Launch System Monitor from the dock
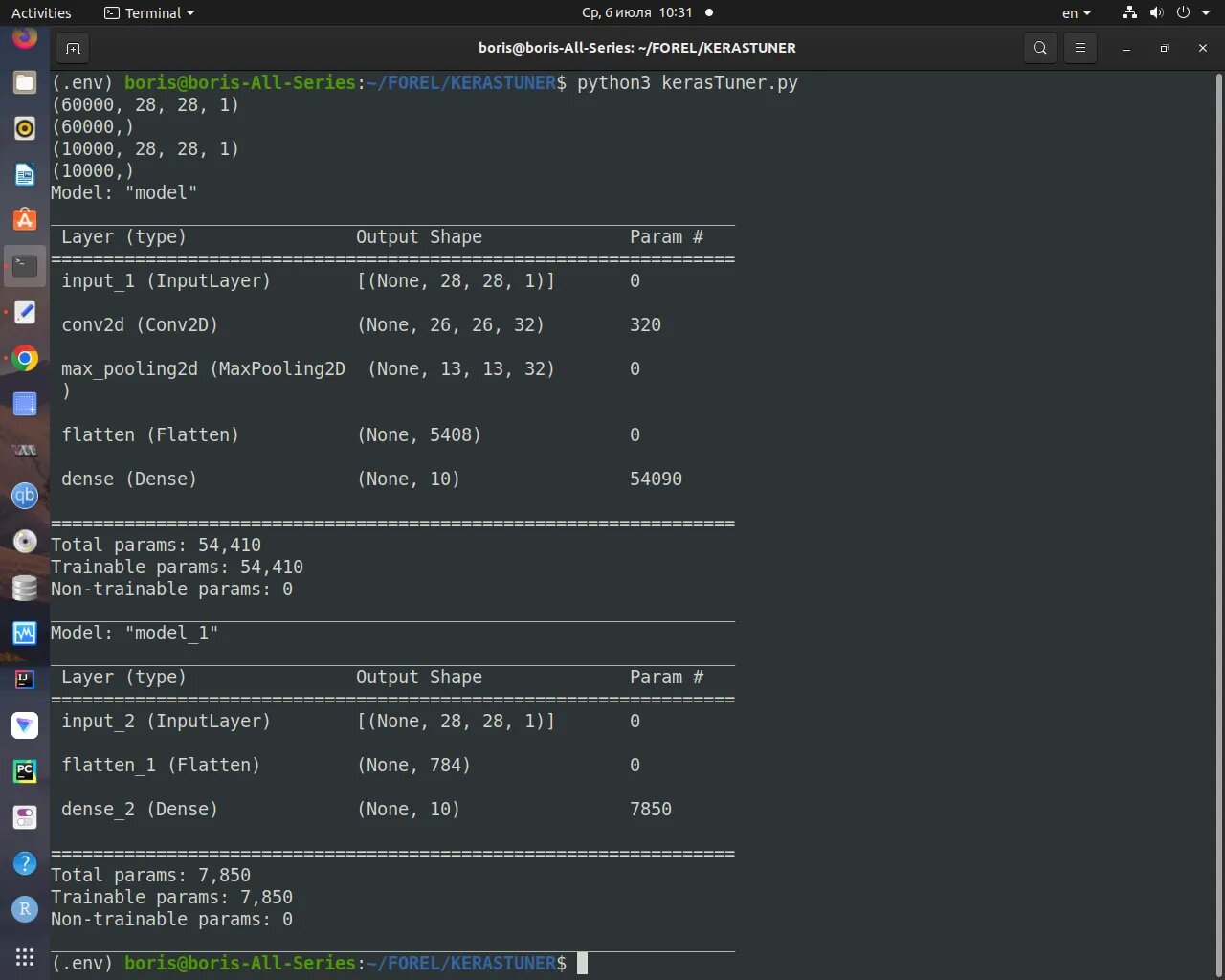Screen dimensions: 1225x980 [25, 634]
